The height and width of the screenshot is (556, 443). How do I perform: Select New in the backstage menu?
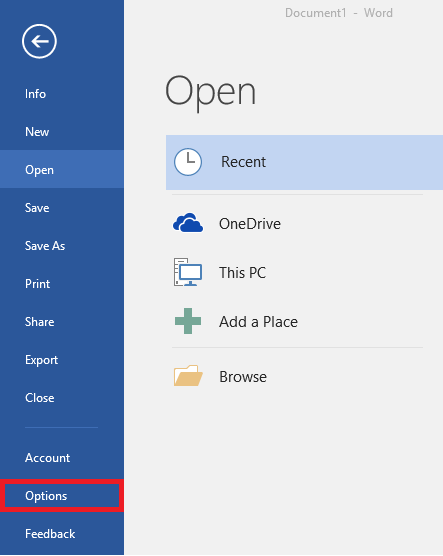tap(62, 132)
